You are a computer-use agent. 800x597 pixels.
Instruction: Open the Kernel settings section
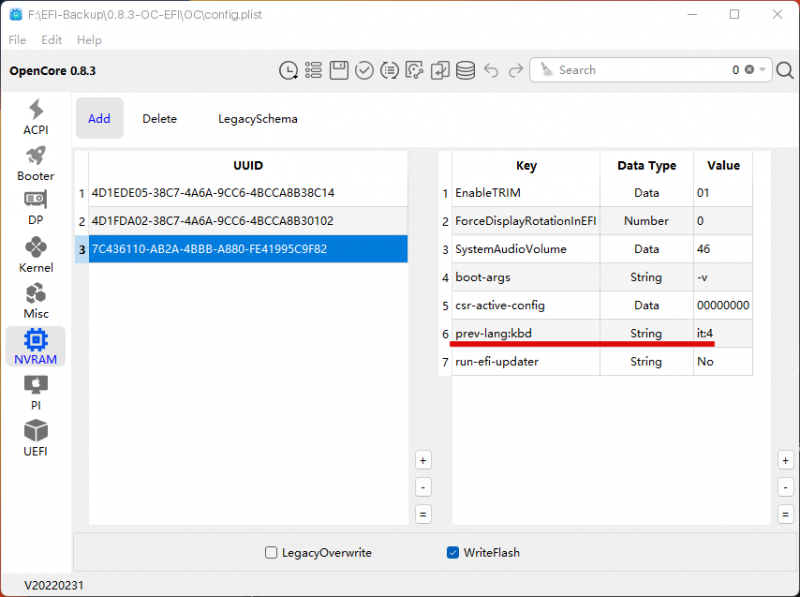click(x=35, y=255)
